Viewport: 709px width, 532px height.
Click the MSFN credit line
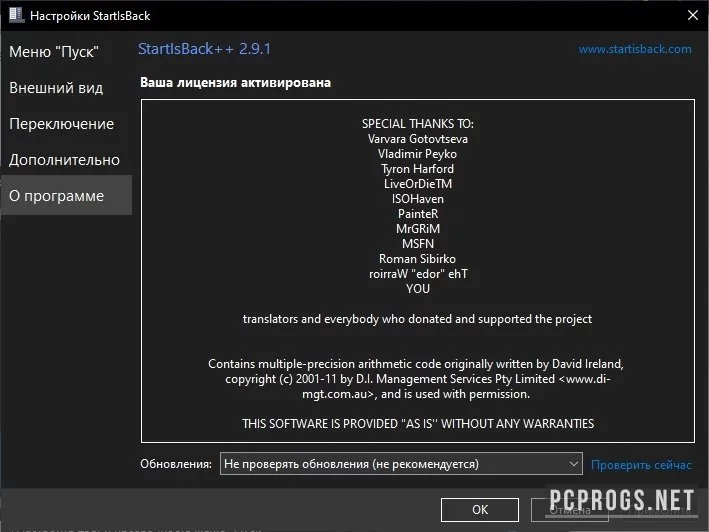point(418,244)
